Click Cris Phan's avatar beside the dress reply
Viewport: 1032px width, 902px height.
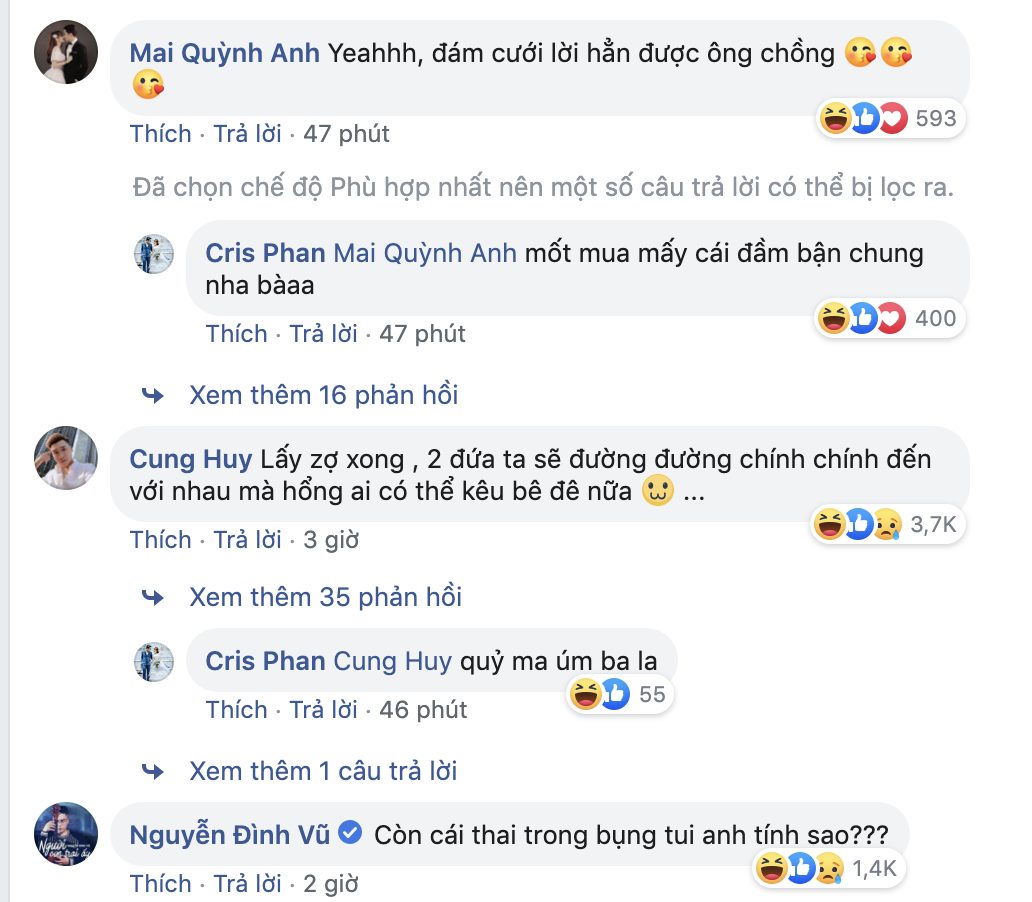(x=154, y=254)
